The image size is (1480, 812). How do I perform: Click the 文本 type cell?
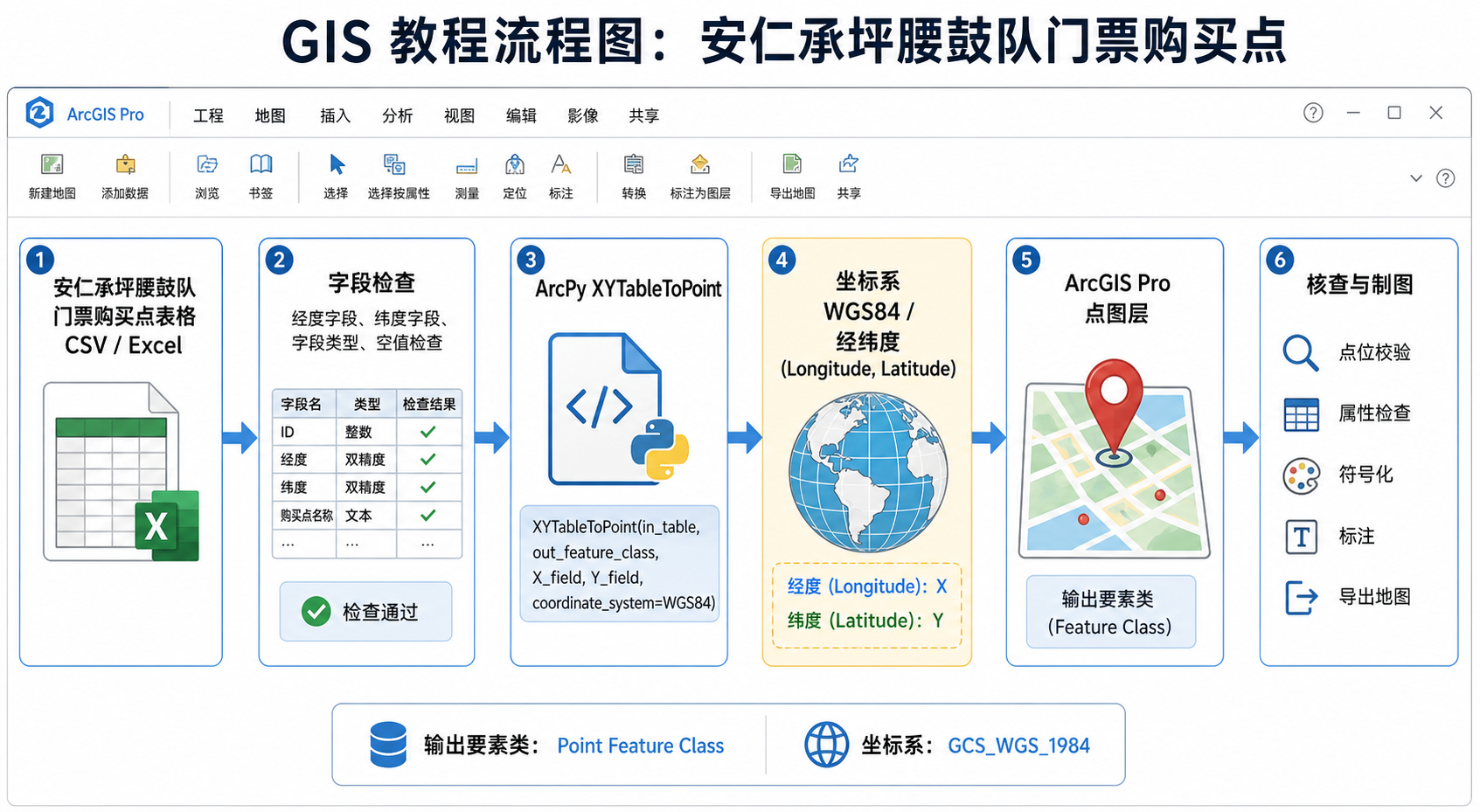pyautogui.click(x=366, y=515)
